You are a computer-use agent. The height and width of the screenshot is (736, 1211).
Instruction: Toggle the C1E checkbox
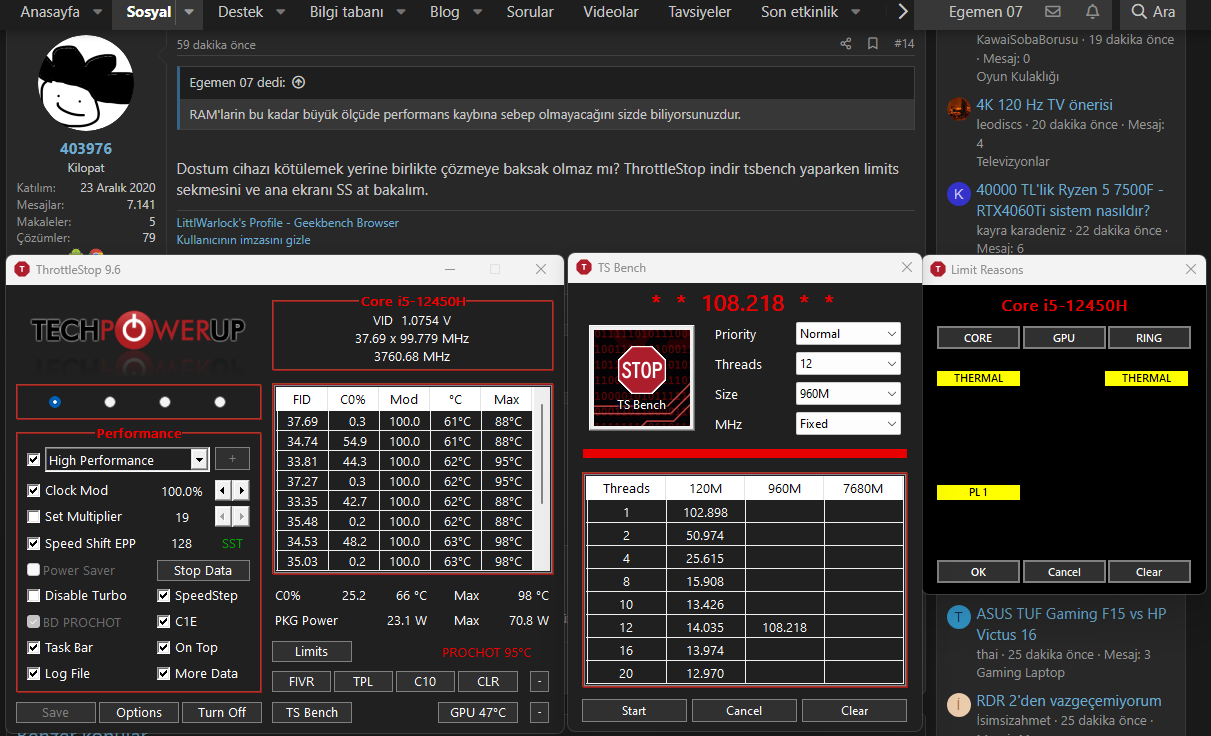tap(164, 622)
